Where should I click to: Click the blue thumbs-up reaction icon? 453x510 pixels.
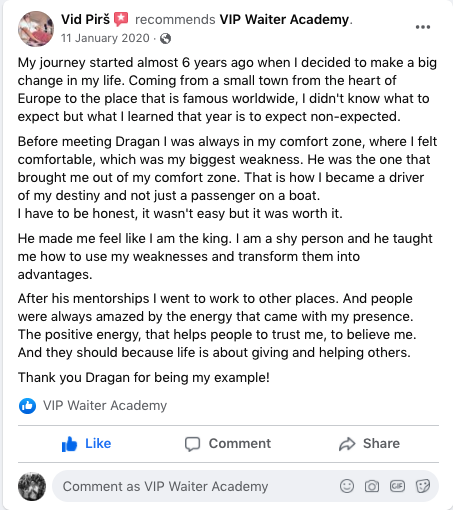click(27, 406)
